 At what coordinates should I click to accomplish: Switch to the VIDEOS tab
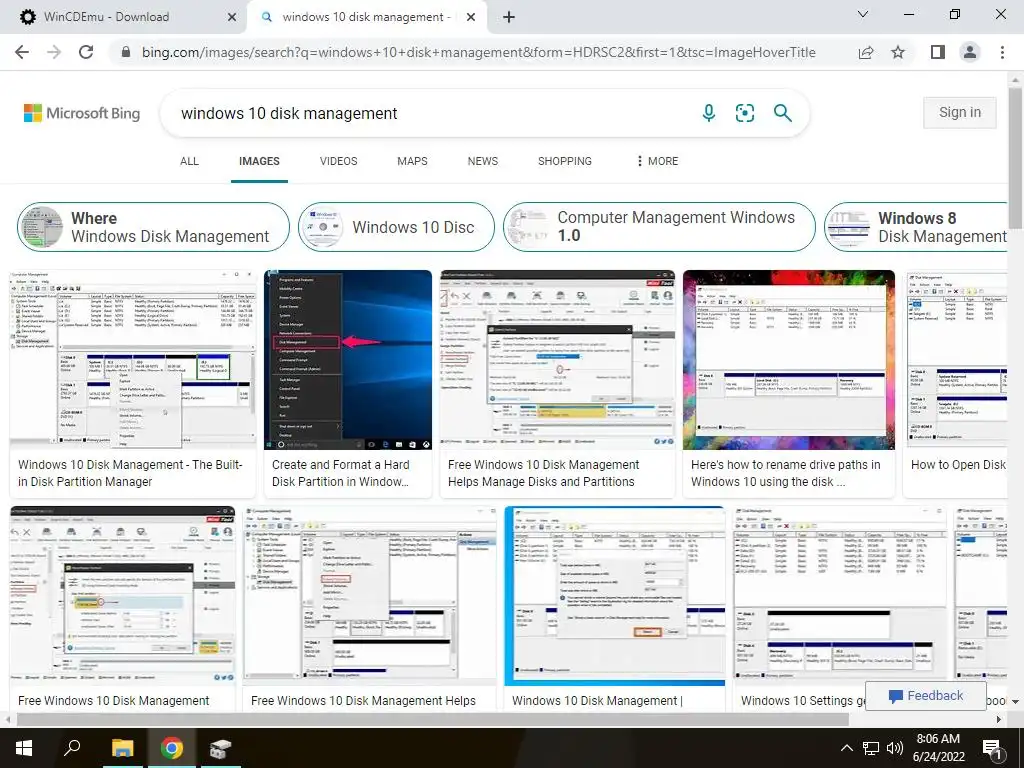click(x=338, y=161)
